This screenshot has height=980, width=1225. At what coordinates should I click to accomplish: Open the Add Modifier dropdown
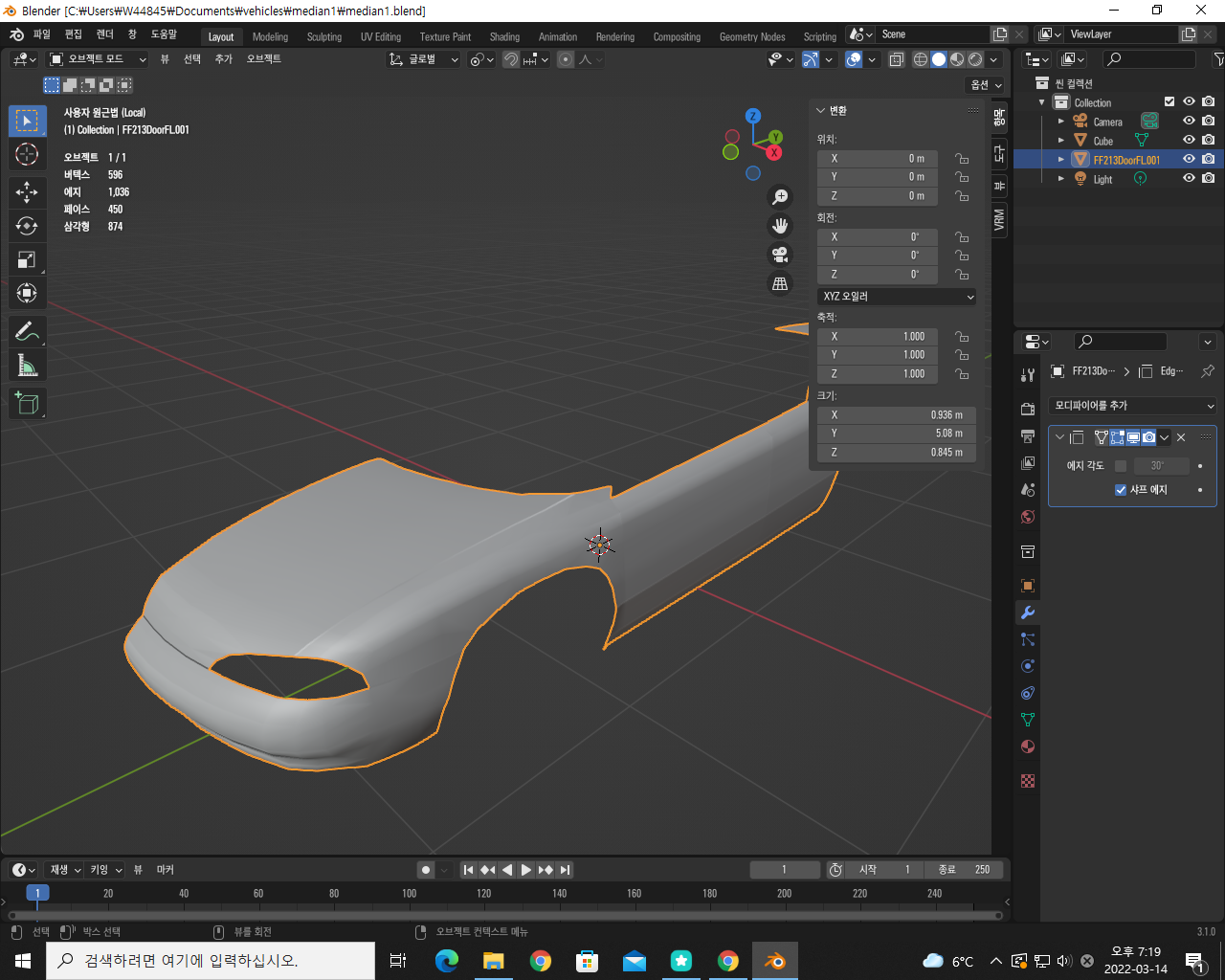click(x=1132, y=406)
